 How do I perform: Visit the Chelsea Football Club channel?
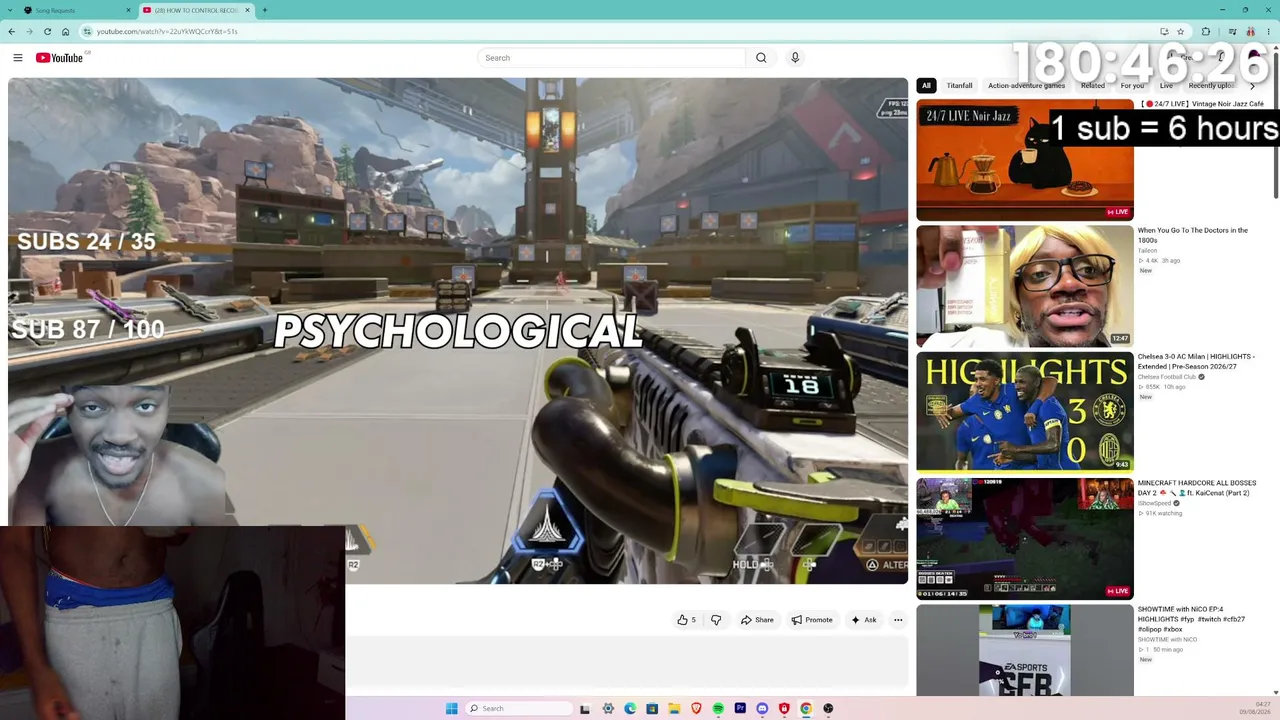(x=1167, y=377)
